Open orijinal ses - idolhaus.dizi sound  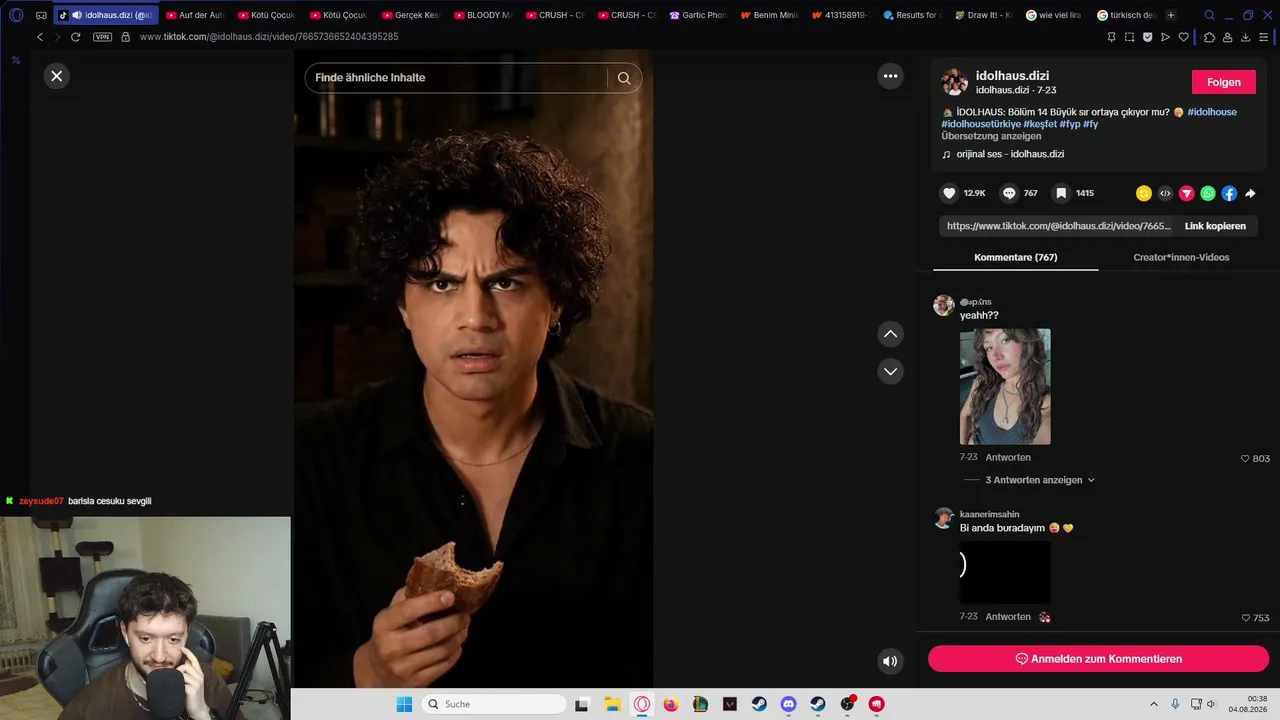1010,154
